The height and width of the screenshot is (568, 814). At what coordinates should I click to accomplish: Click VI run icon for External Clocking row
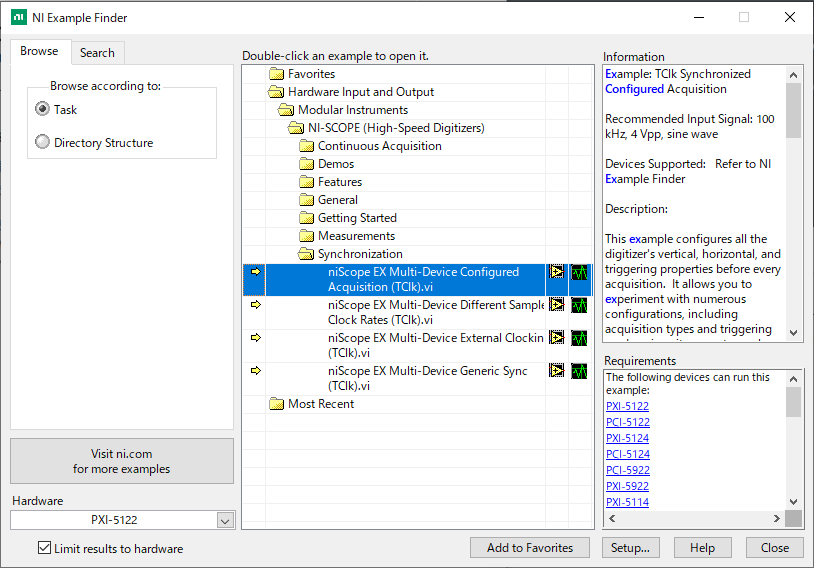tap(557, 338)
